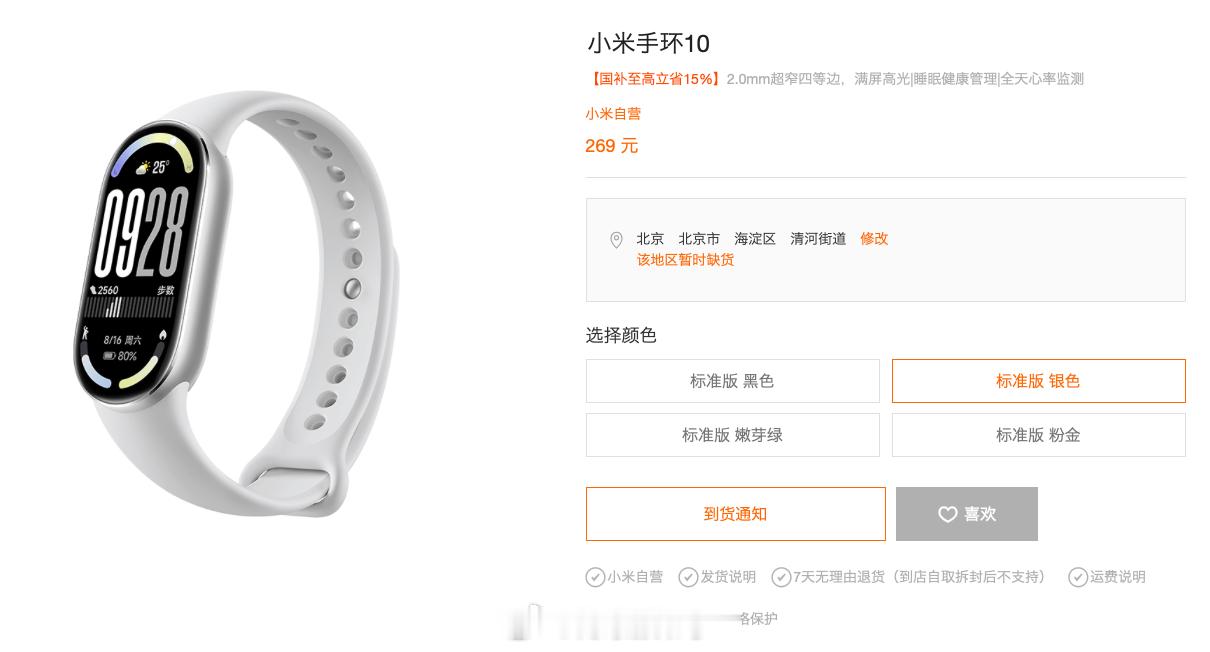Viewport: 1210px width, 652px height.
Task: Click 修改 to change delivery address
Action: (874, 238)
